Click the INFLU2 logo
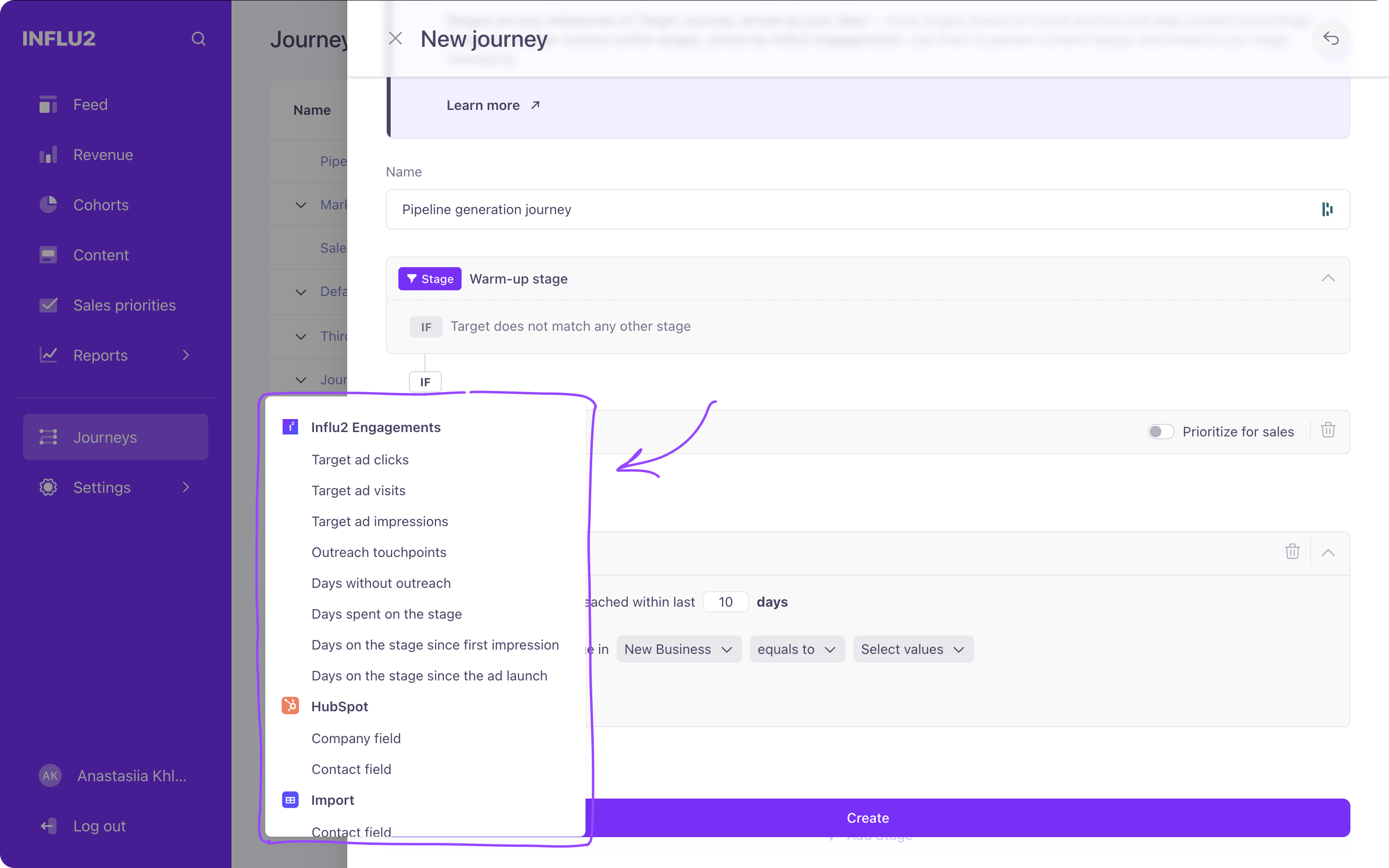 click(x=58, y=39)
